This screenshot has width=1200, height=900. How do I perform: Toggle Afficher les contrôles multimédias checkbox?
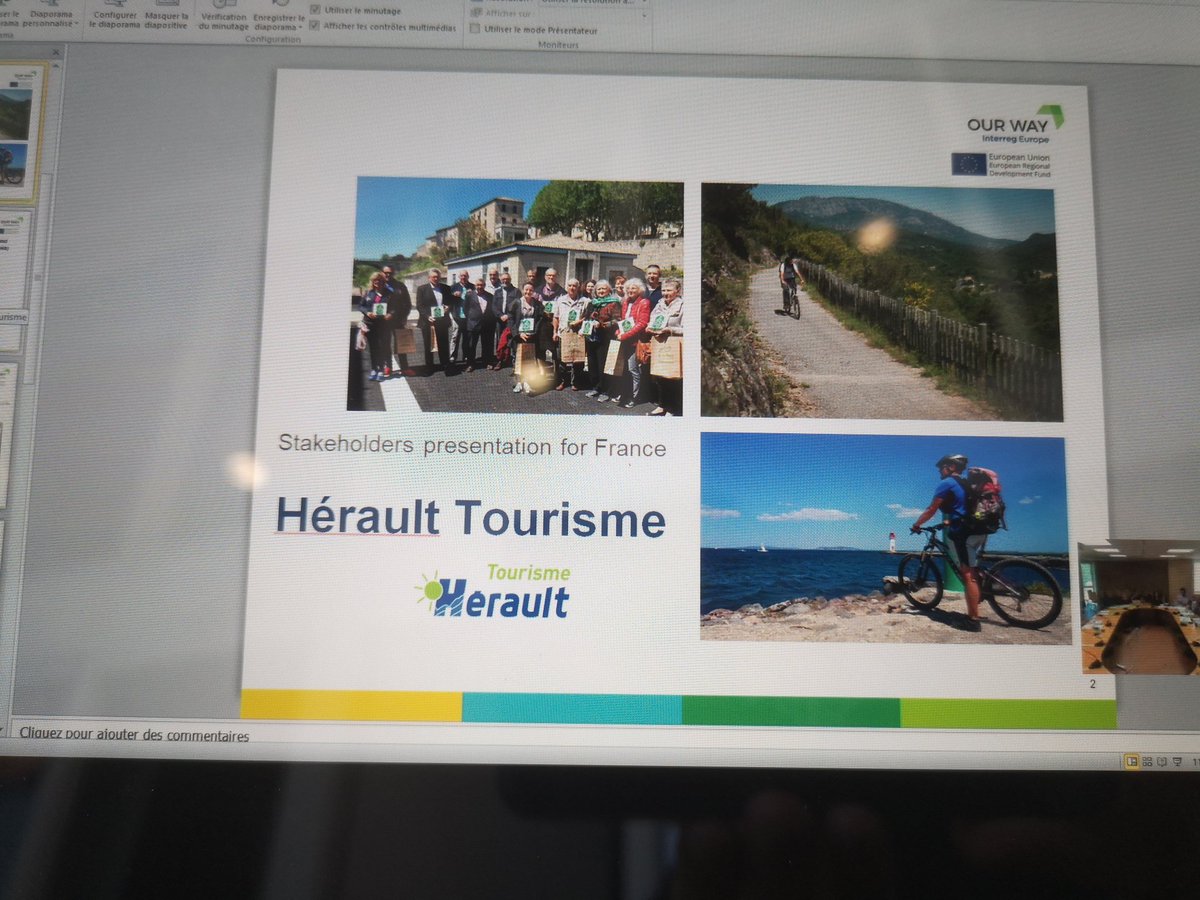316,25
